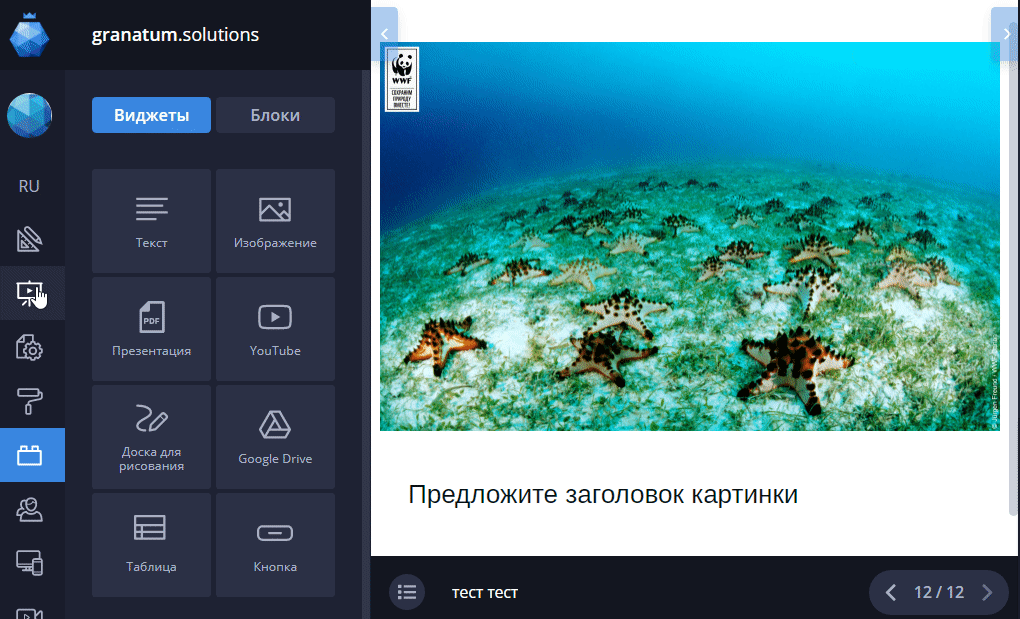Add the Изображение widget
Image resolution: width=1020 pixels, height=619 pixels.
coord(275,221)
